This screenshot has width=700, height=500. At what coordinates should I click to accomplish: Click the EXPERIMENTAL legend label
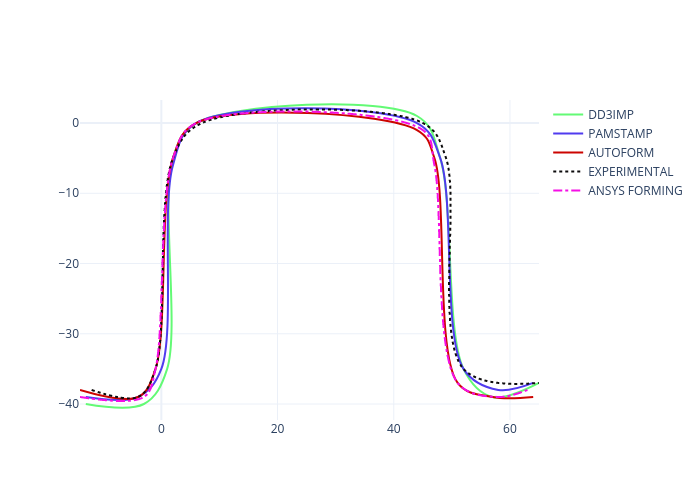pos(630,172)
